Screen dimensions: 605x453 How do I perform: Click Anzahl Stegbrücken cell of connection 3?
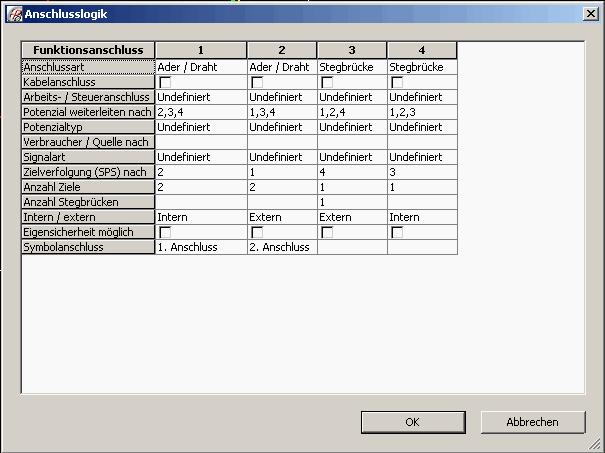(x=352, y=202)
